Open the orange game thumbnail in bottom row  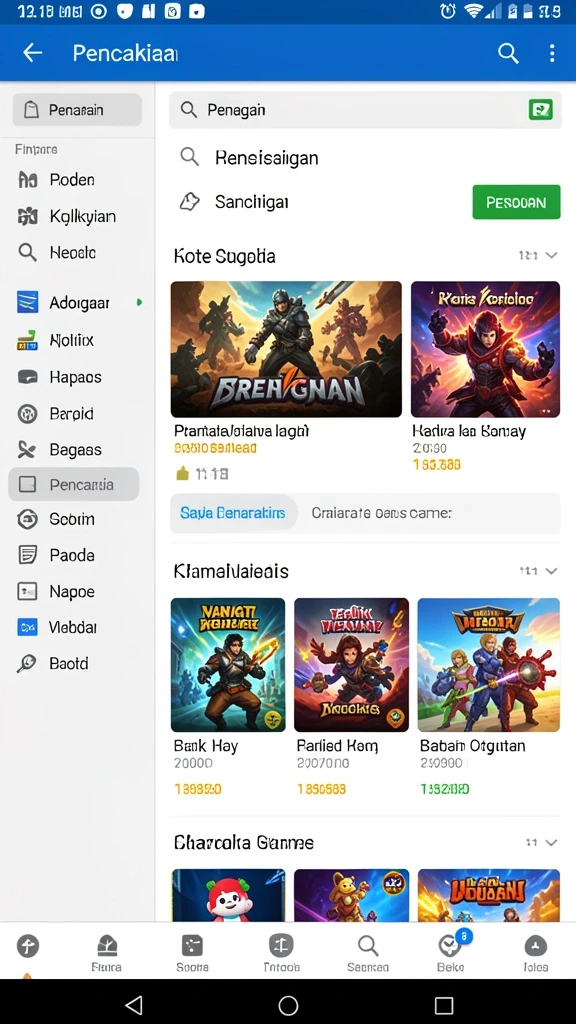click(488, 895)
